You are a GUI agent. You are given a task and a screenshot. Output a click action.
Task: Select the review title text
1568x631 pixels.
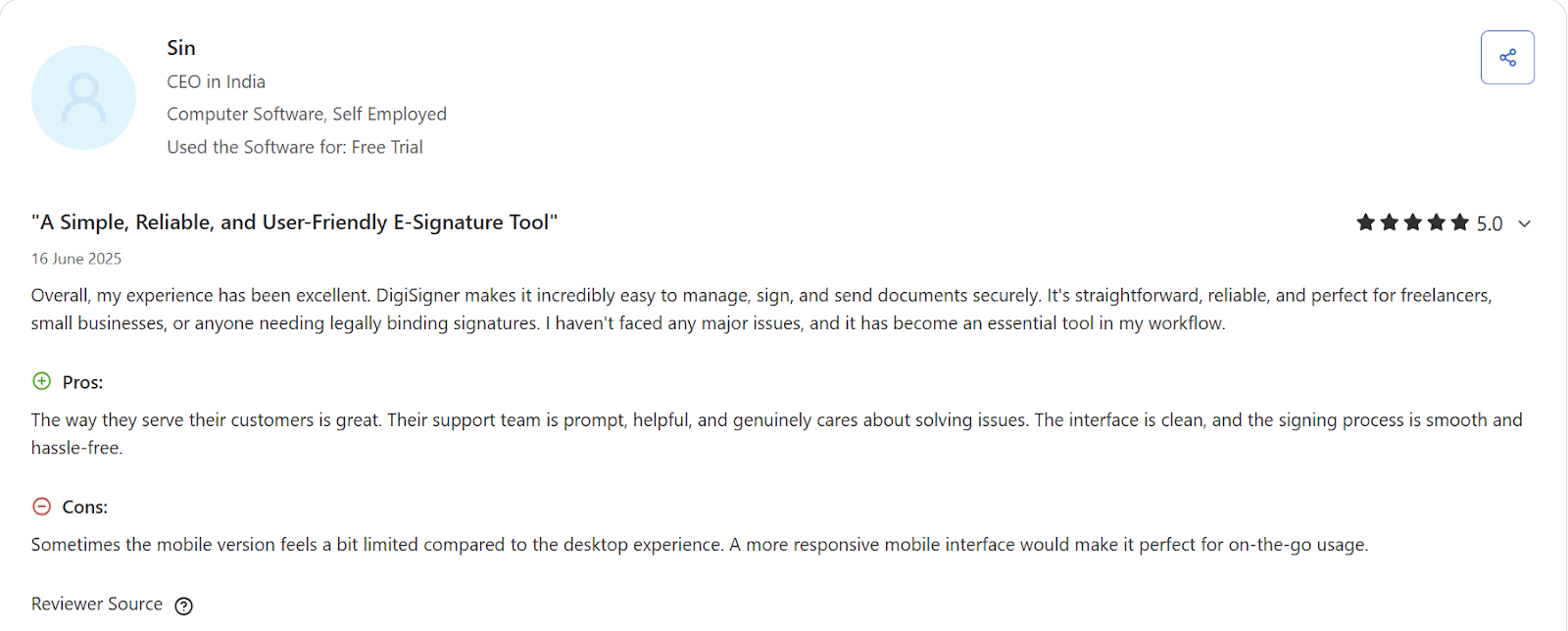(x=294, y=221)
